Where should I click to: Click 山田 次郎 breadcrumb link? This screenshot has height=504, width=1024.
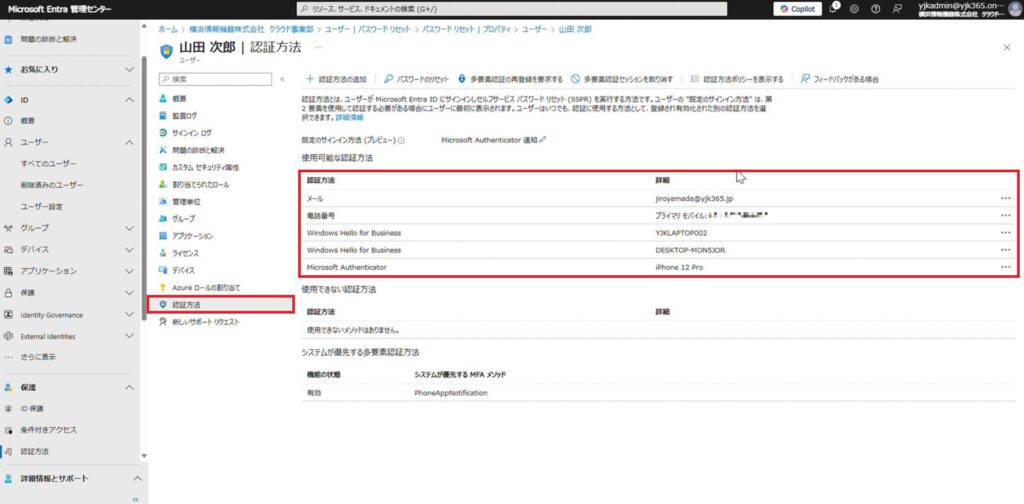point(575,30)
